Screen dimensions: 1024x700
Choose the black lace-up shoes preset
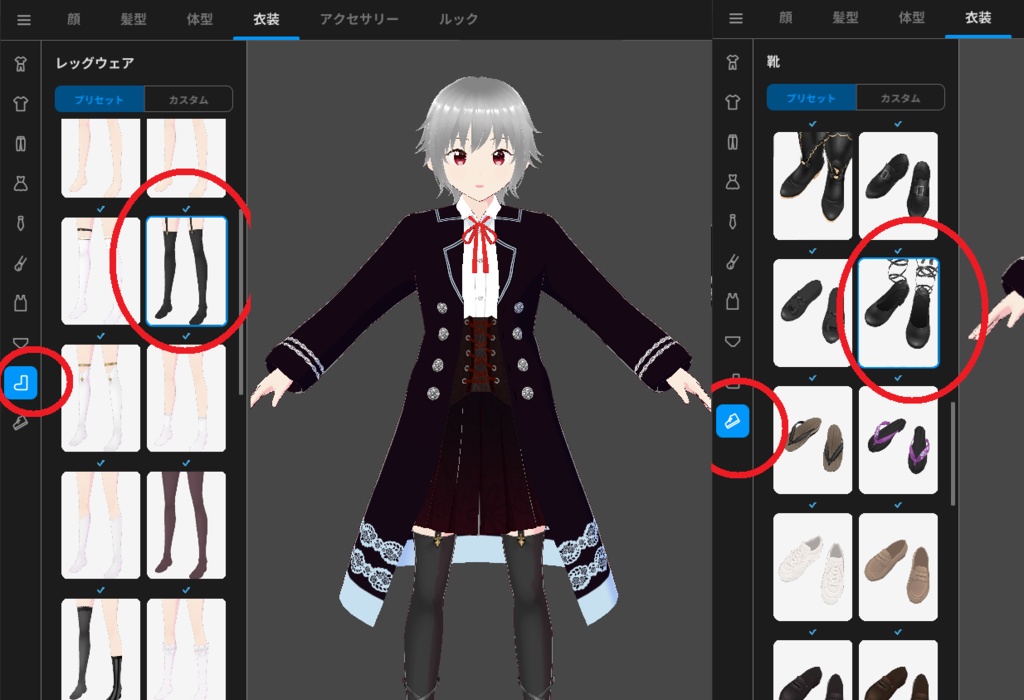(x=812, y=313)
